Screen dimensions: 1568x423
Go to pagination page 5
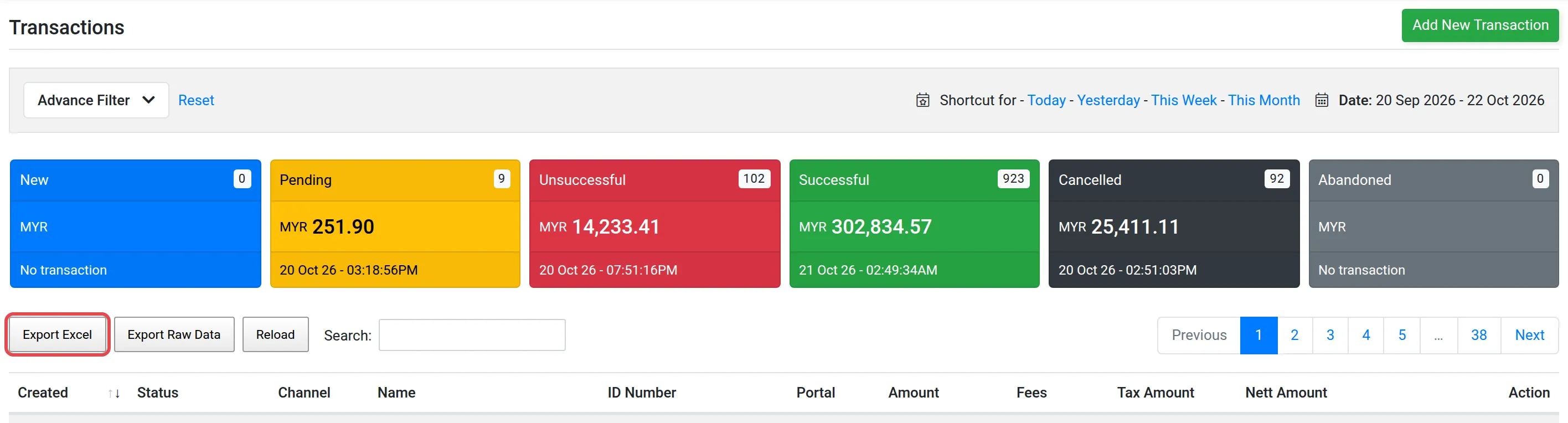[1402, 336]
